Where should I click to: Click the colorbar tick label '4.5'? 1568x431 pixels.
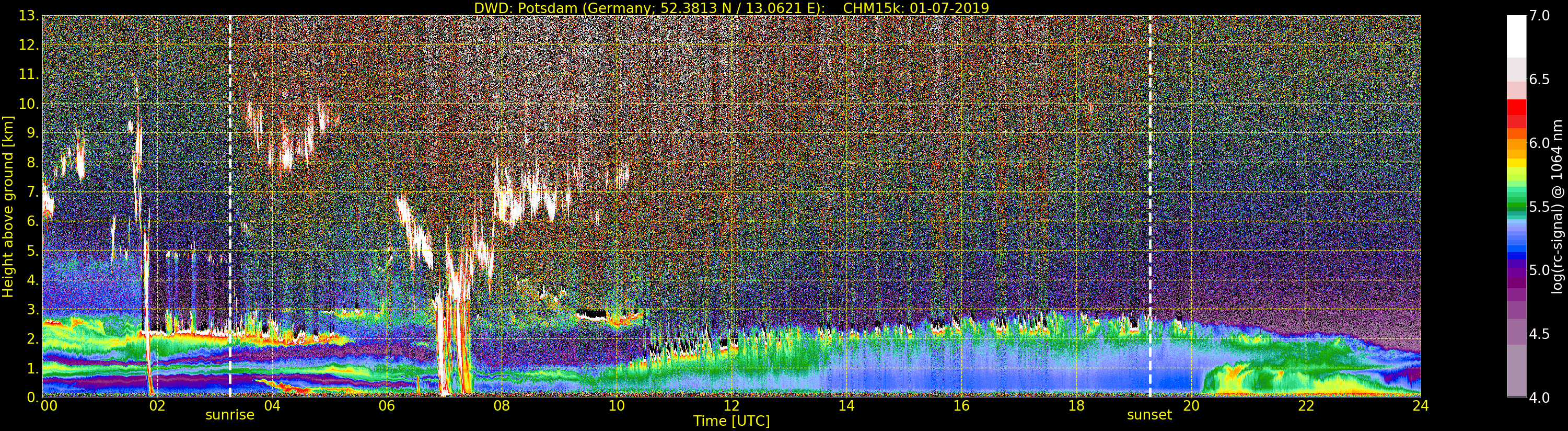click(x=1539, y=334)
